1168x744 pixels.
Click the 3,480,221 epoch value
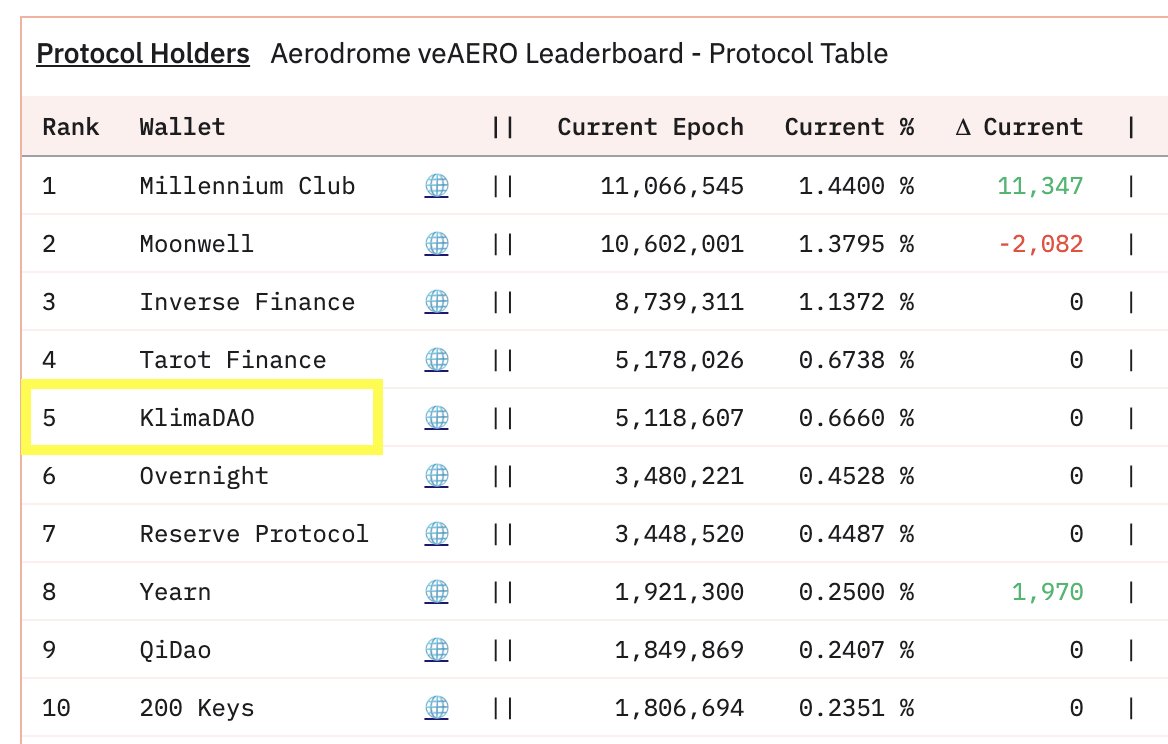679,477
